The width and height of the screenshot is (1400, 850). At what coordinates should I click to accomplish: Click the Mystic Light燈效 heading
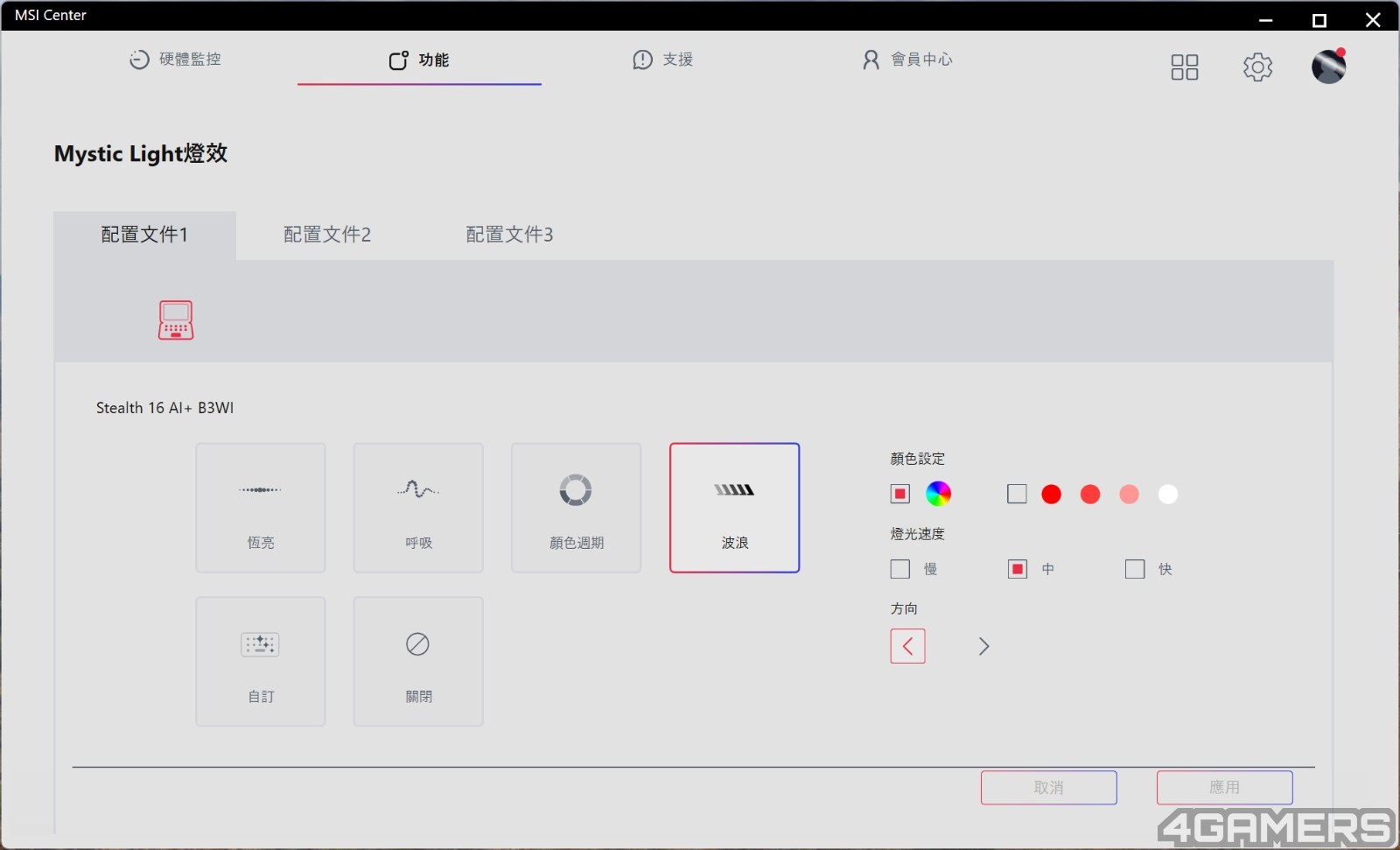141,154
